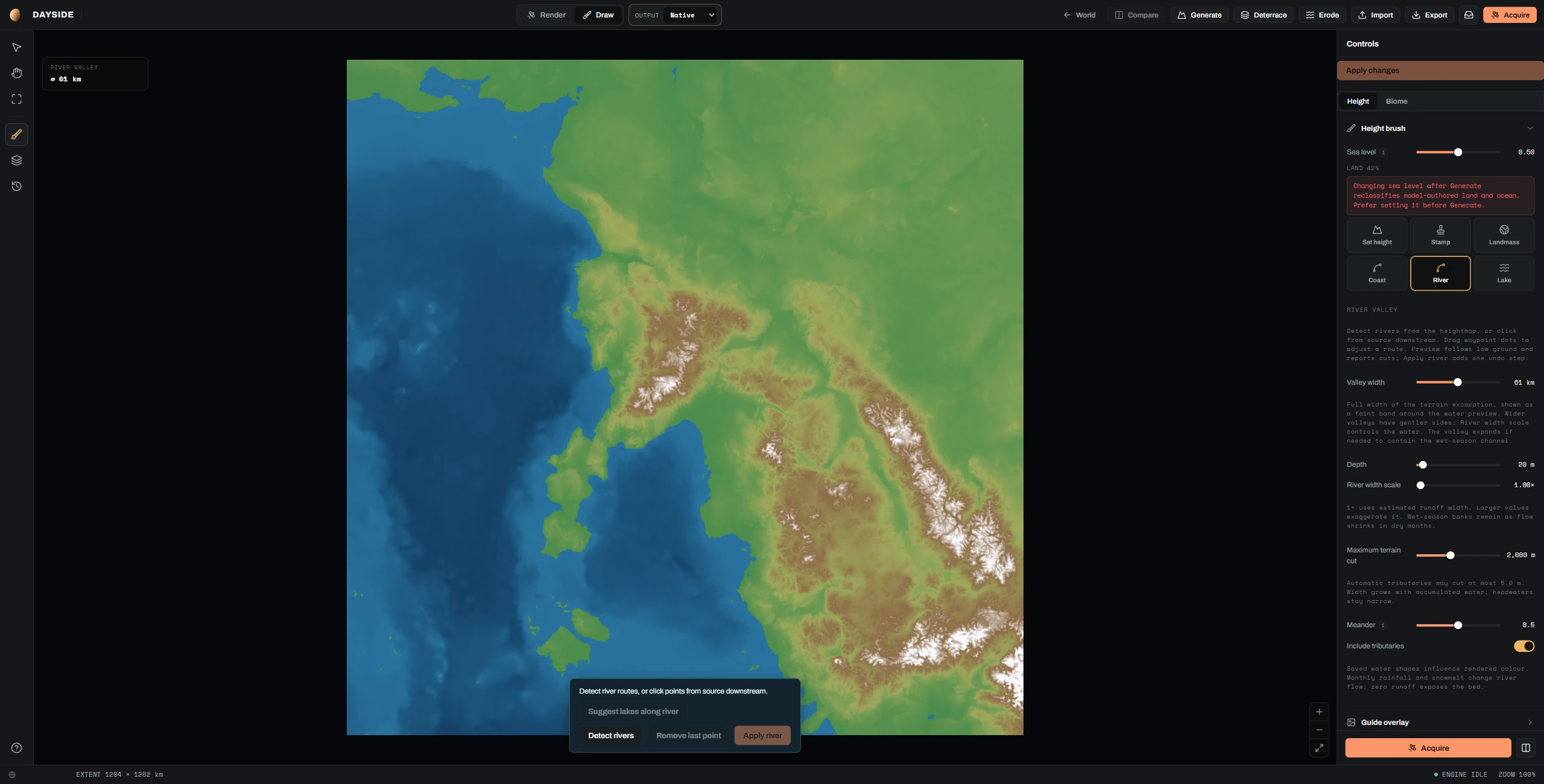1544x784 pixels.
Task: Zoom out with the minus button
Action: tap(1319, 730)
